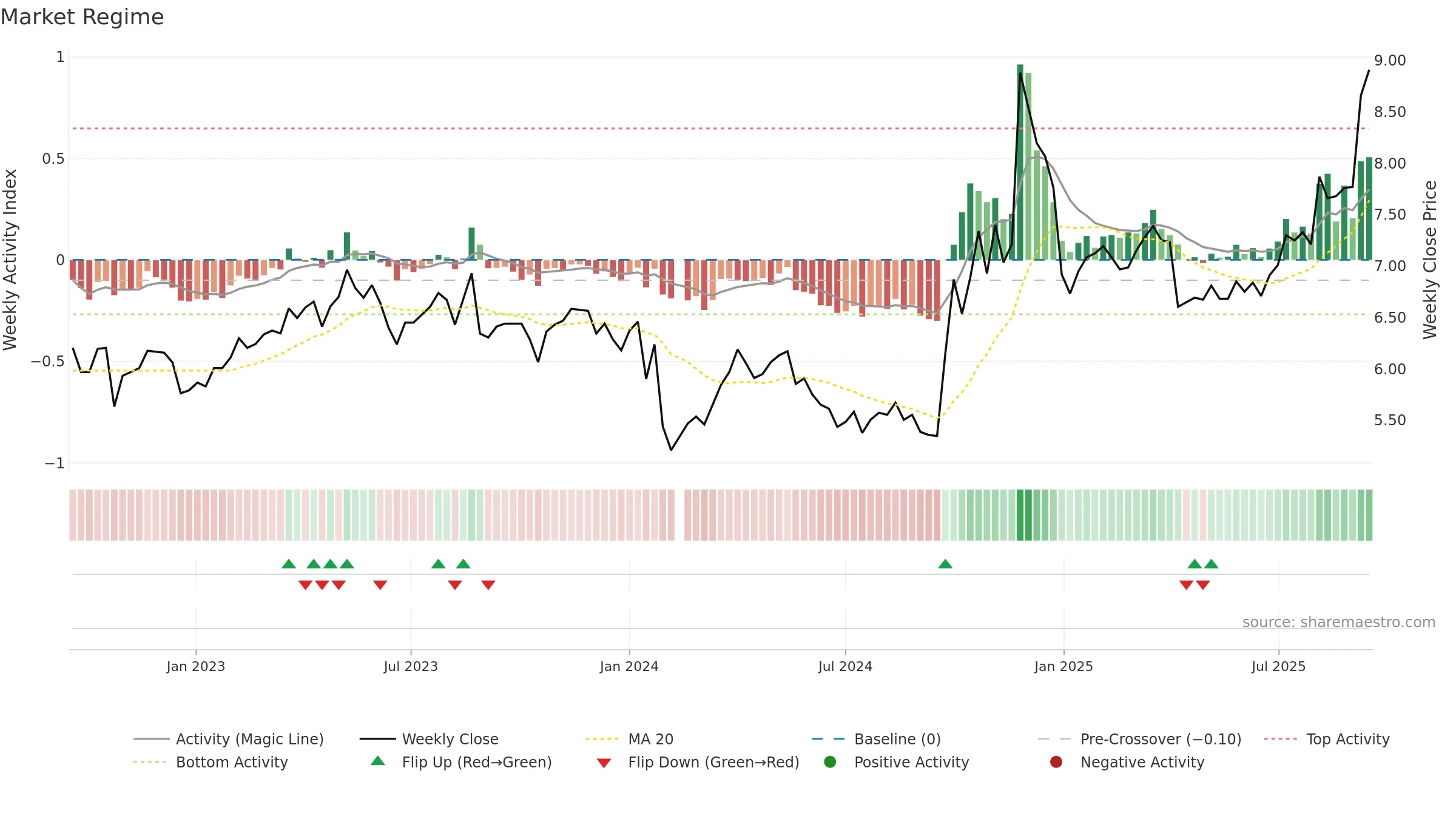Click the Market Regime chart title
Viewport: 1456px width, 819px height.
82,17
